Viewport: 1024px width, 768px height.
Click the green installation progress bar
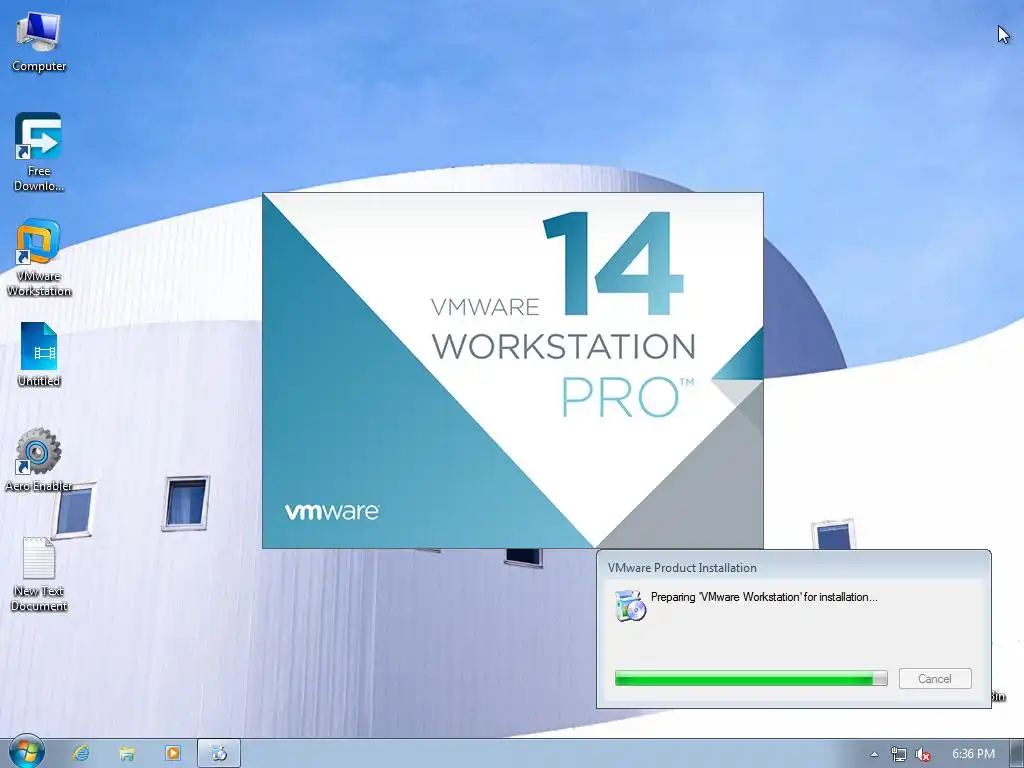coord(751,679)
